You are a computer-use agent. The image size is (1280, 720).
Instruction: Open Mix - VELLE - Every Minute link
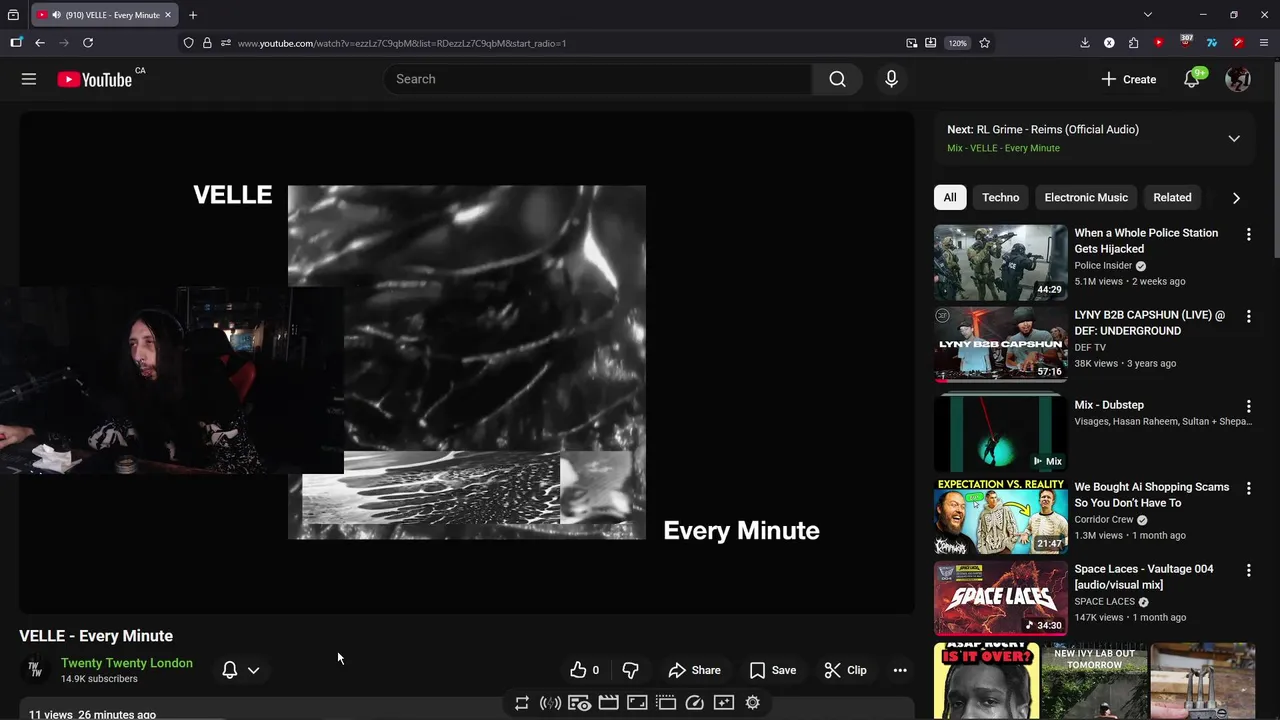point(1003,148)
